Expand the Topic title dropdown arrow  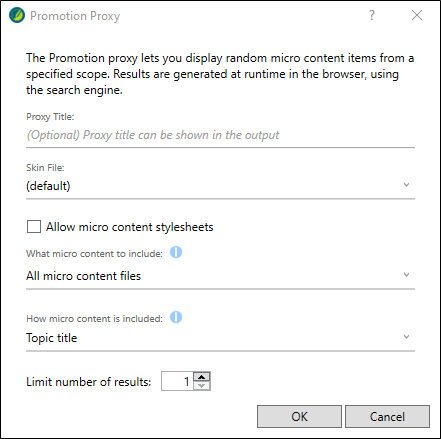406,337
